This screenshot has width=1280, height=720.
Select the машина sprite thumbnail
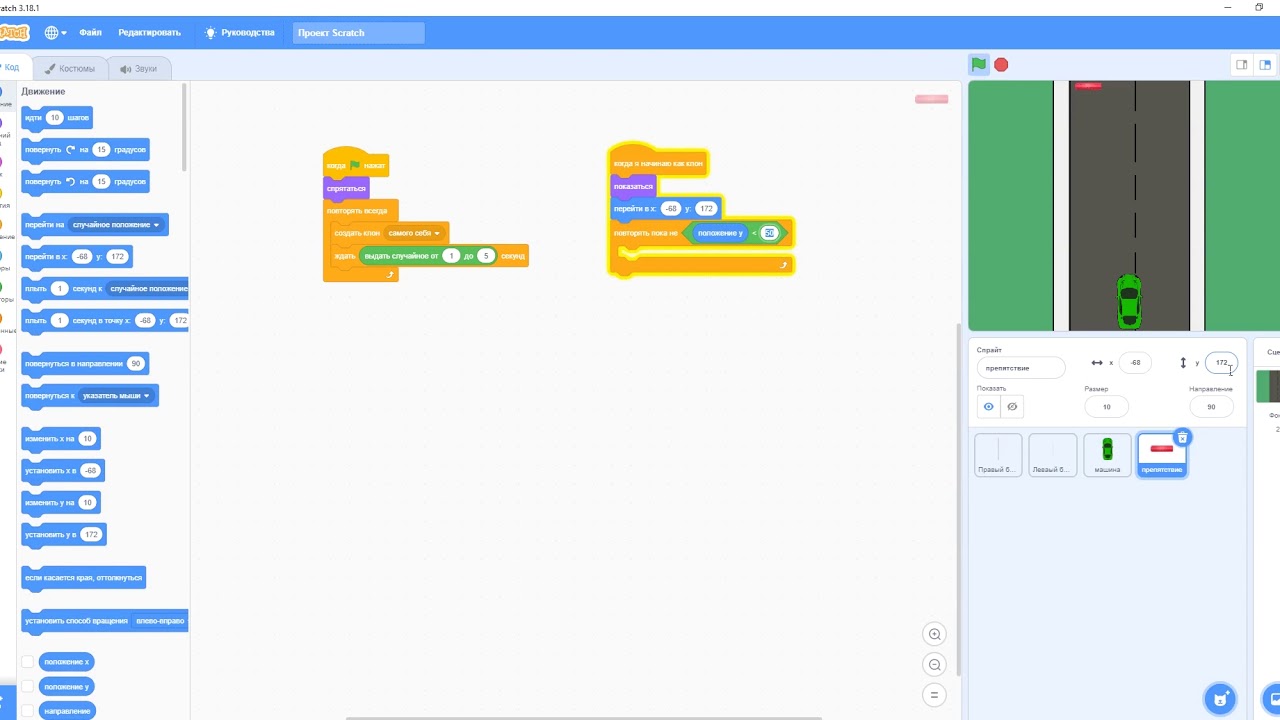pos(1107,455)
